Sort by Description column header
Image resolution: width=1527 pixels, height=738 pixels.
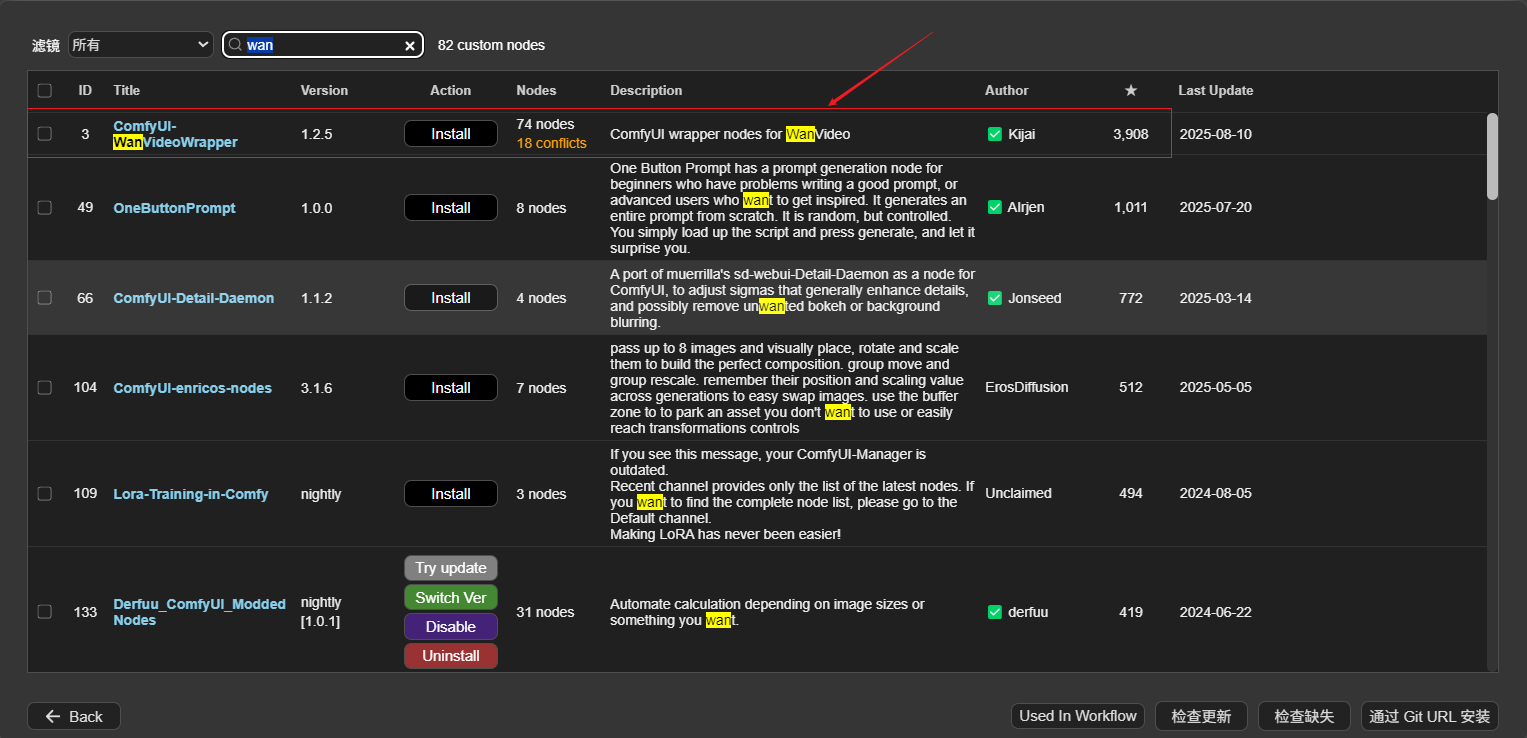click(x=646, y=90)
